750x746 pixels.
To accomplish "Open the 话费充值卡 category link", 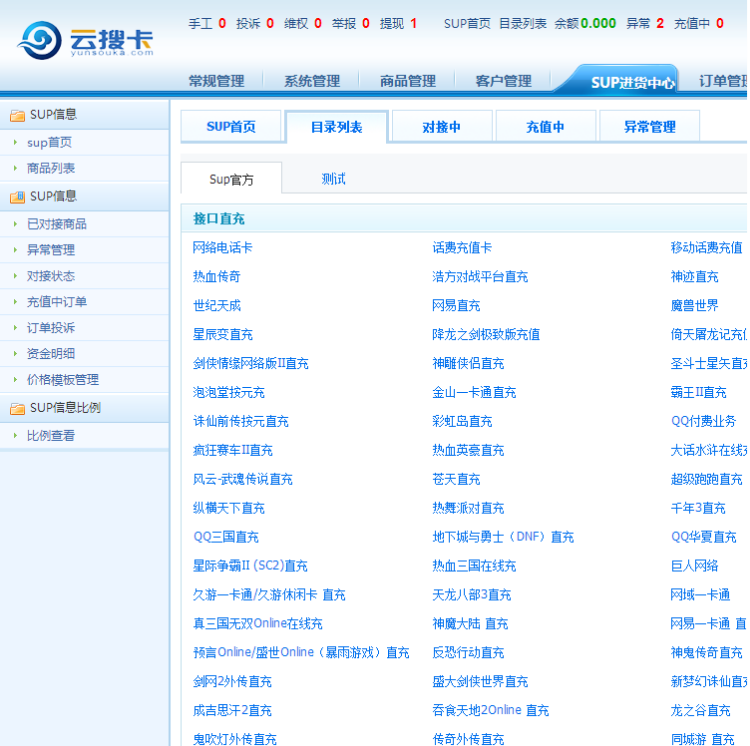I will click(462, 248).
